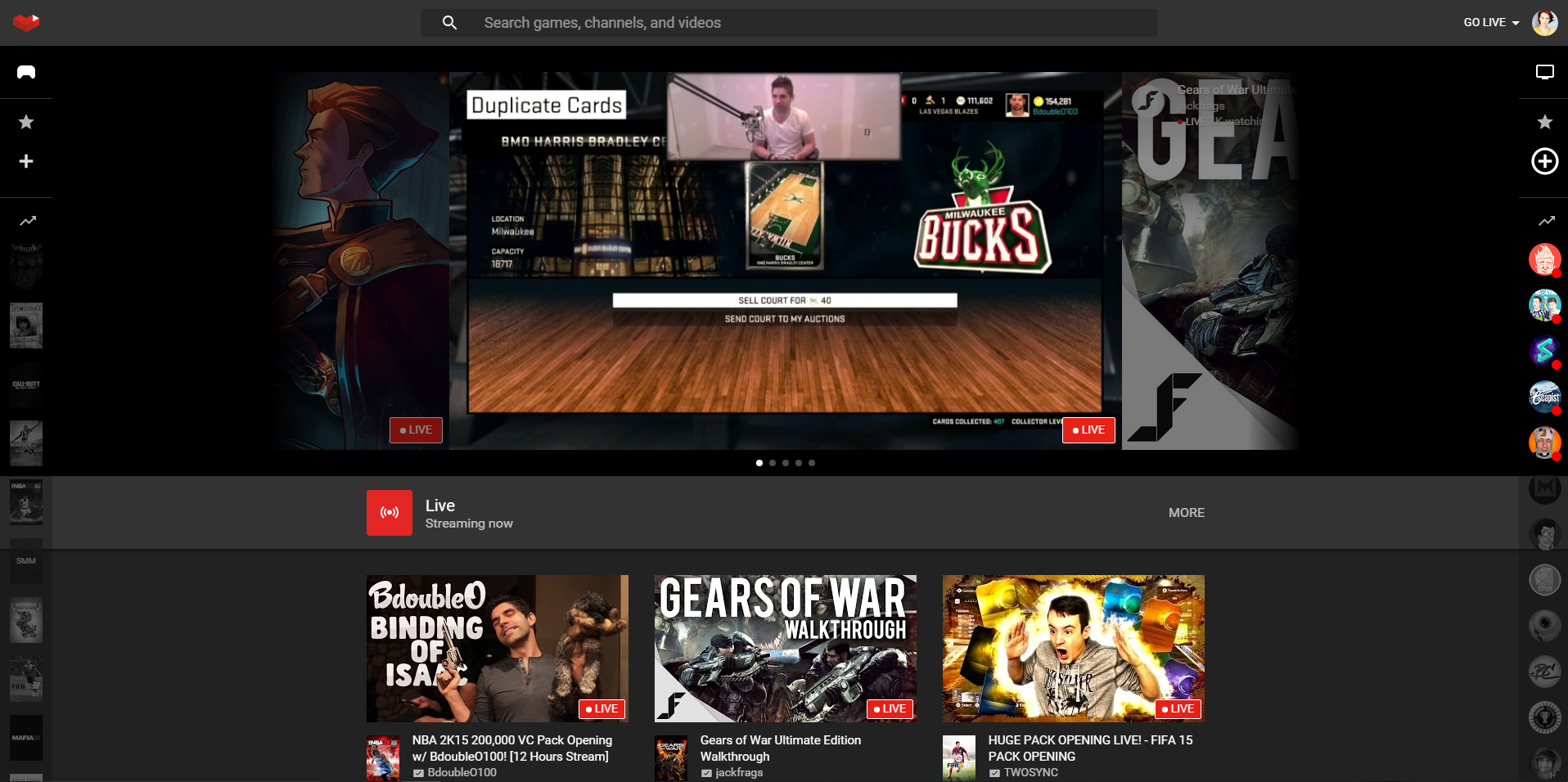Open the two-guys duo channel avatar
The width and height of the screenshot is (1568, 782).
[x=1544, y=306]
